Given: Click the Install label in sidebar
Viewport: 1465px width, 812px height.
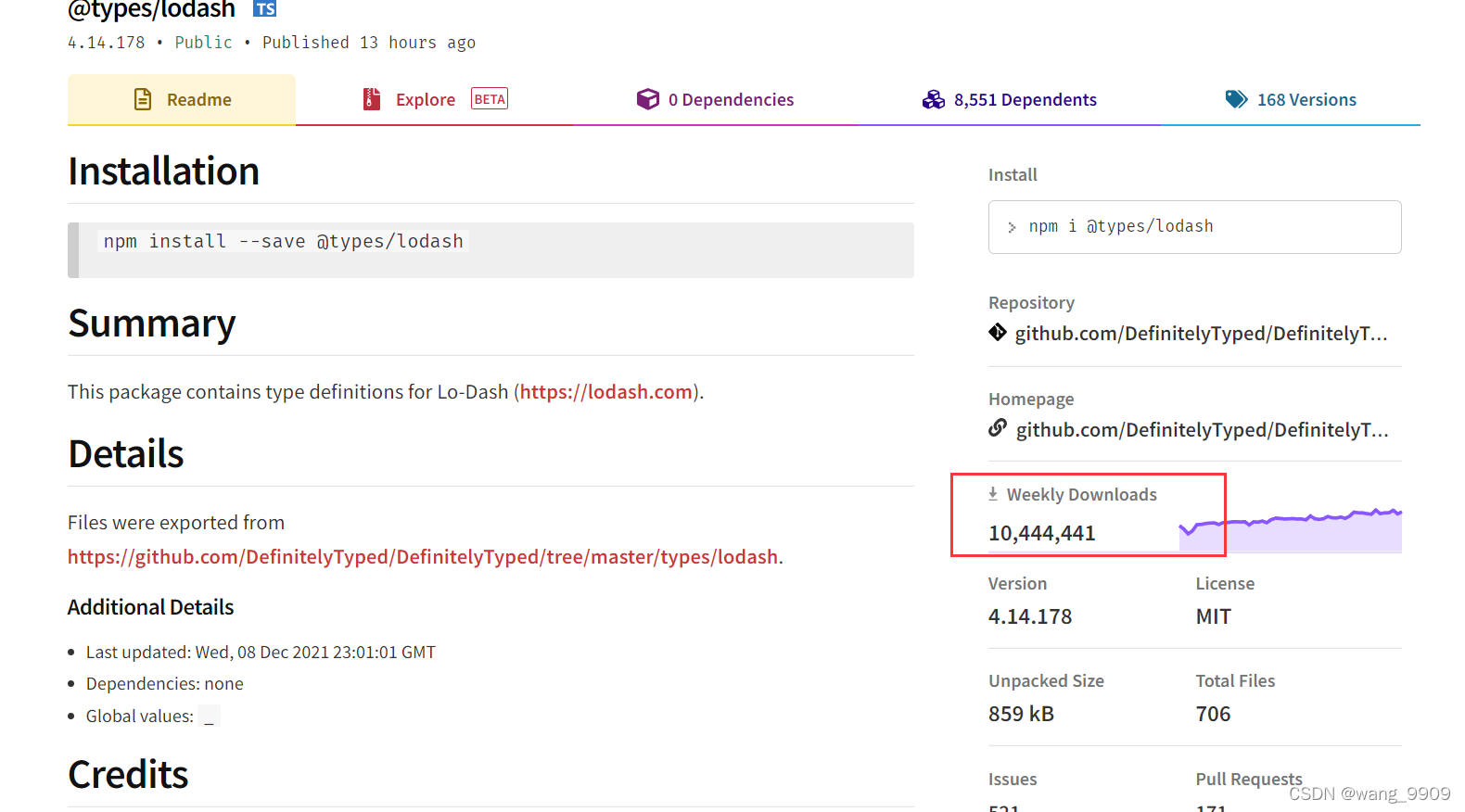Looking at the screenshot, I should pyautogui.click(x=1013, y=175).
